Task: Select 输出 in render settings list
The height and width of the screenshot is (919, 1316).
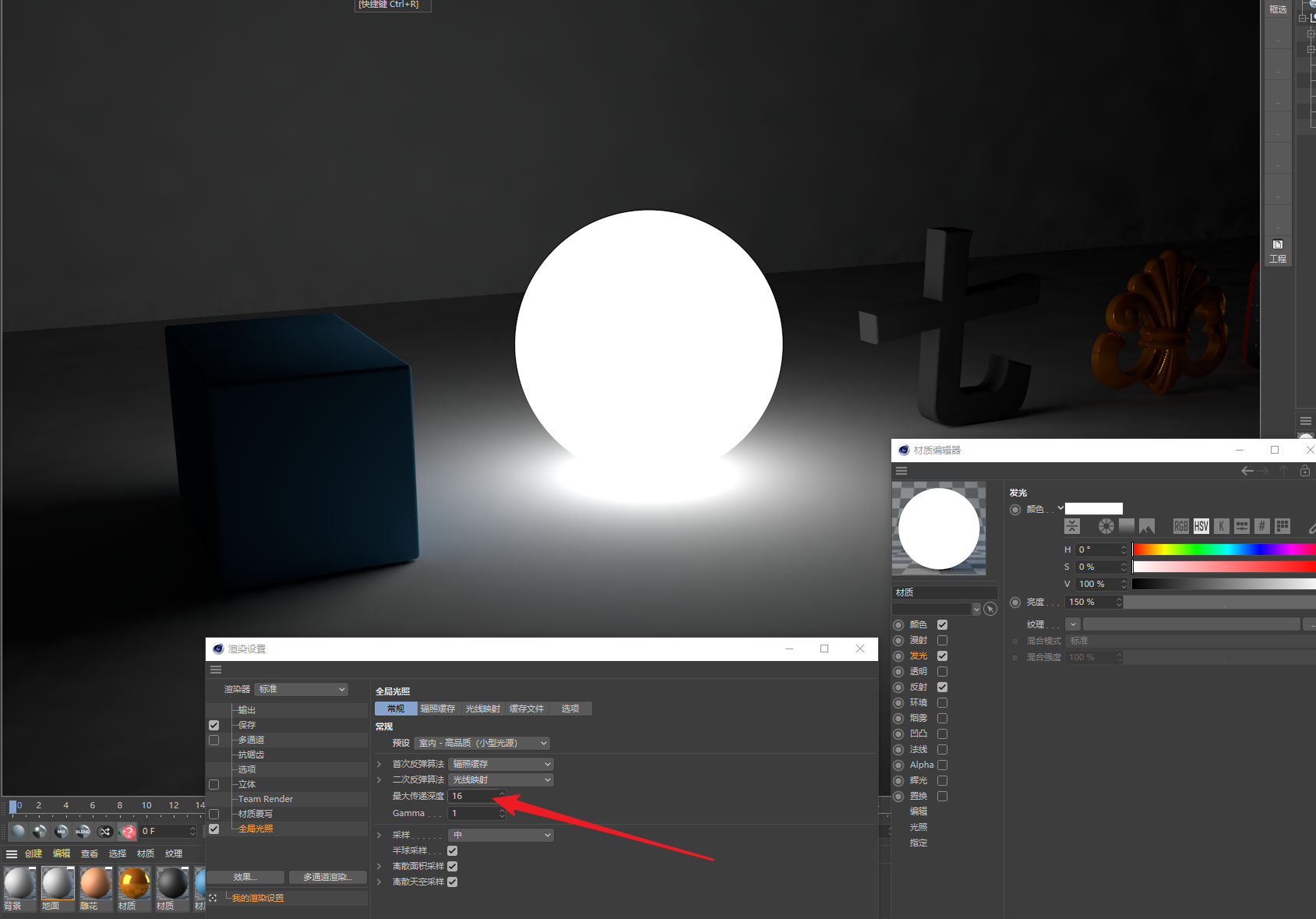Action: point(246,710)
